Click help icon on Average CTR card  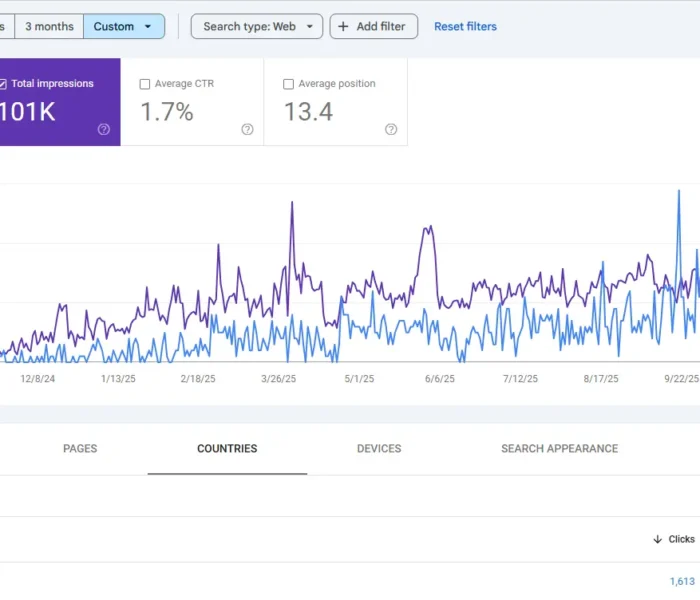247,129
